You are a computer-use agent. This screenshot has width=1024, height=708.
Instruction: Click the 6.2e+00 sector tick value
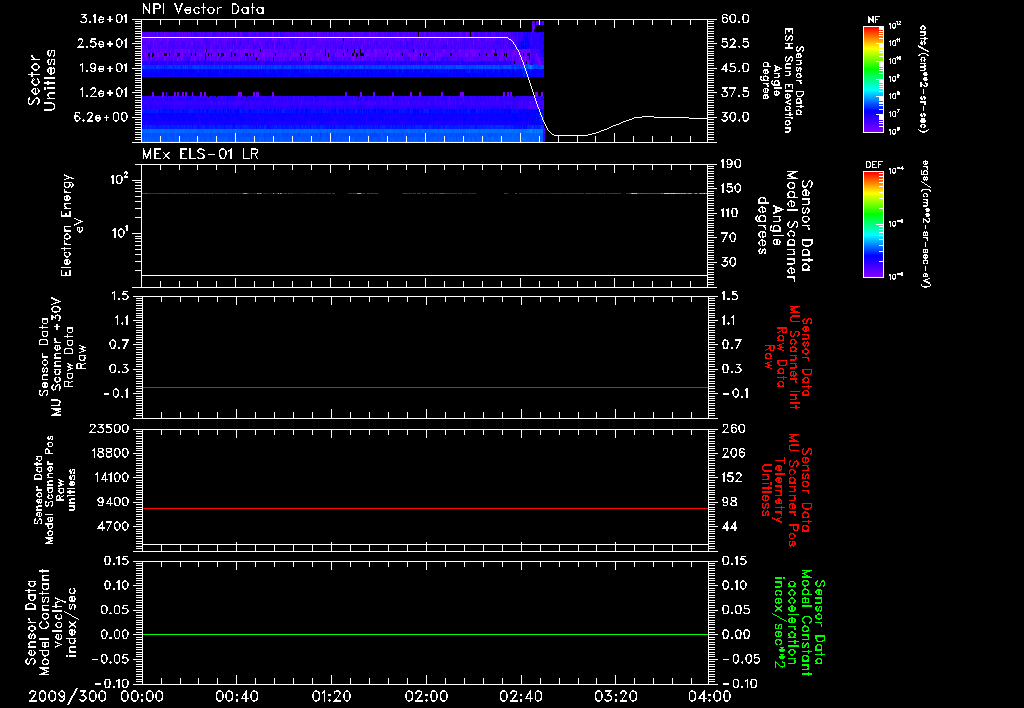(103, 117)
